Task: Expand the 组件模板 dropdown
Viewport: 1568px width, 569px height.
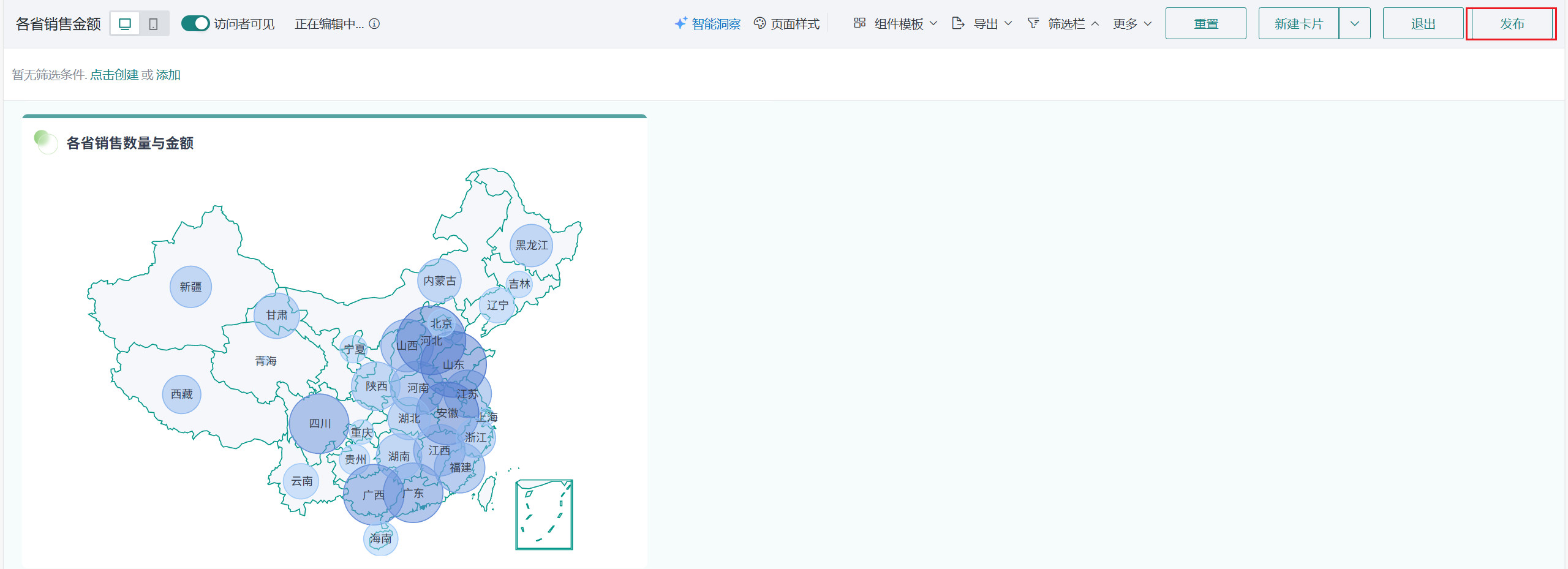Action: coord(933,24)
